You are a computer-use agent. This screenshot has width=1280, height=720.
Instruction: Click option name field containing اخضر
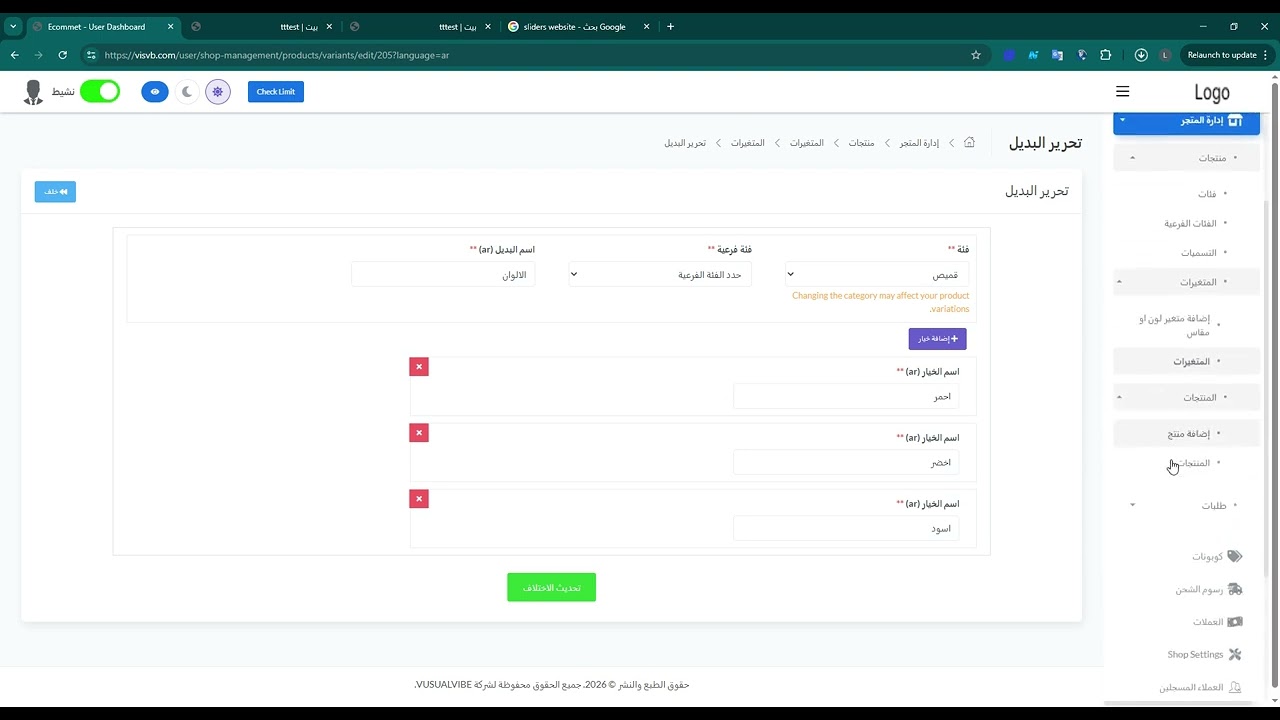tap(846, 462)
